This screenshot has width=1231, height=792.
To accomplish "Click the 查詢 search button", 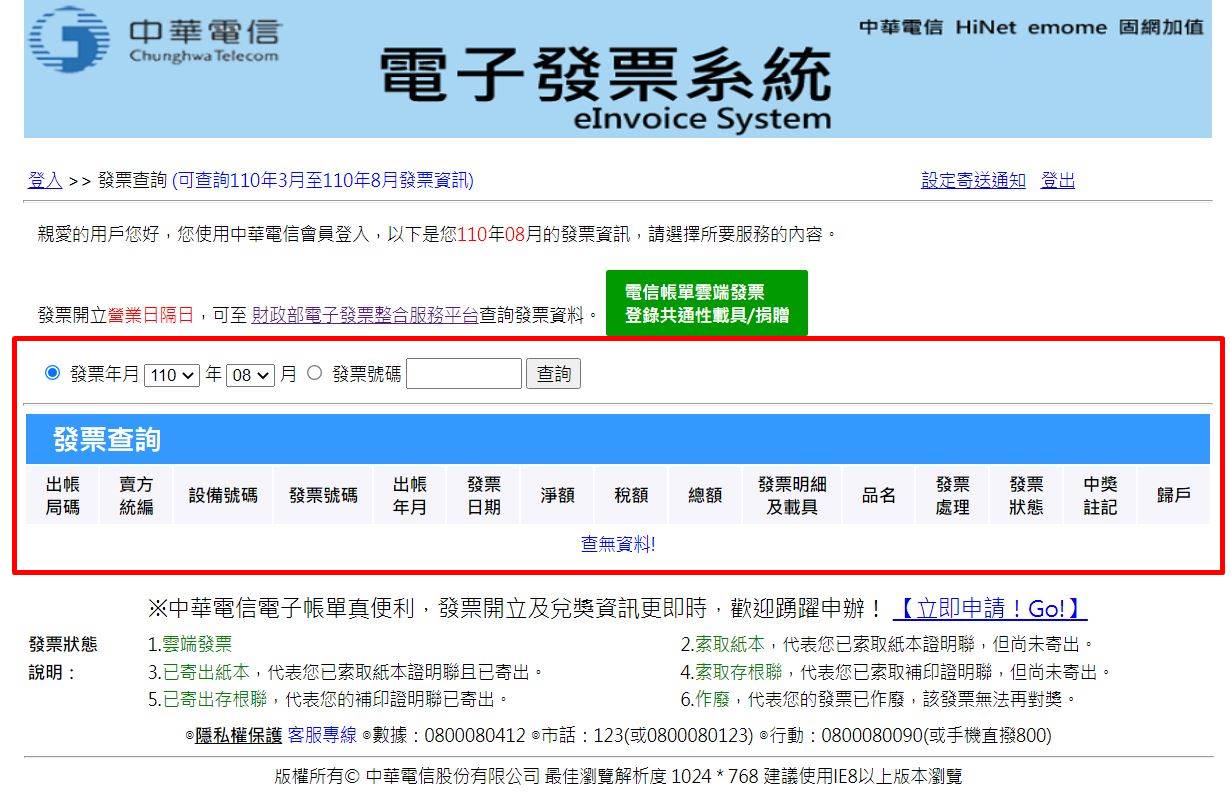I will click(554, 374).
